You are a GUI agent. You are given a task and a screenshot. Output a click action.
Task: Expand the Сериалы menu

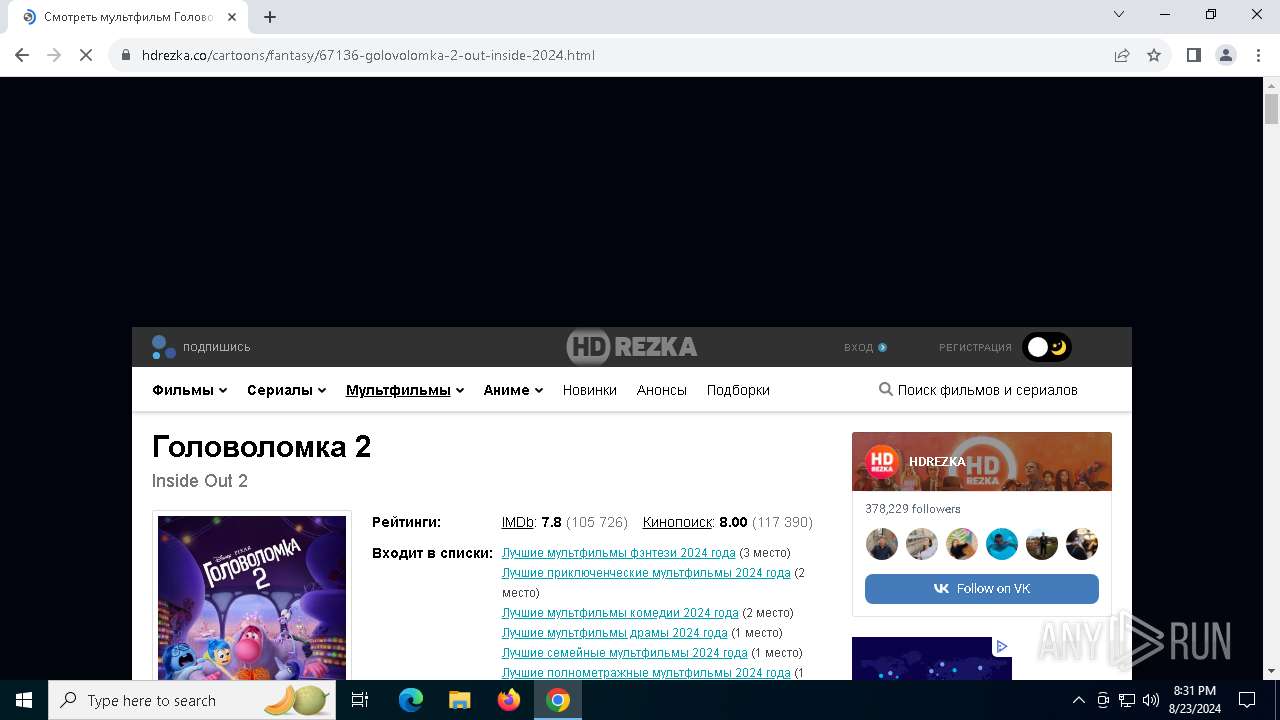pyautogui.click(x=286, y=390)
